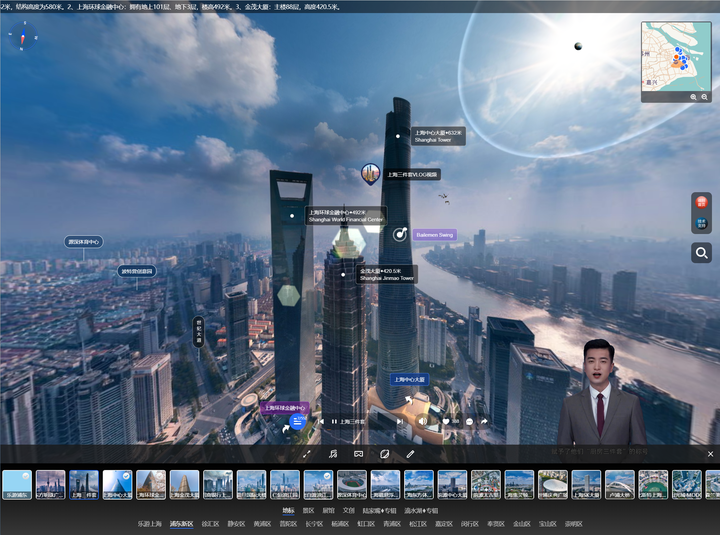Like the panorama with heart icon
Screen dimensions: 720x535
pyautogui.click(x=446, y=422)
